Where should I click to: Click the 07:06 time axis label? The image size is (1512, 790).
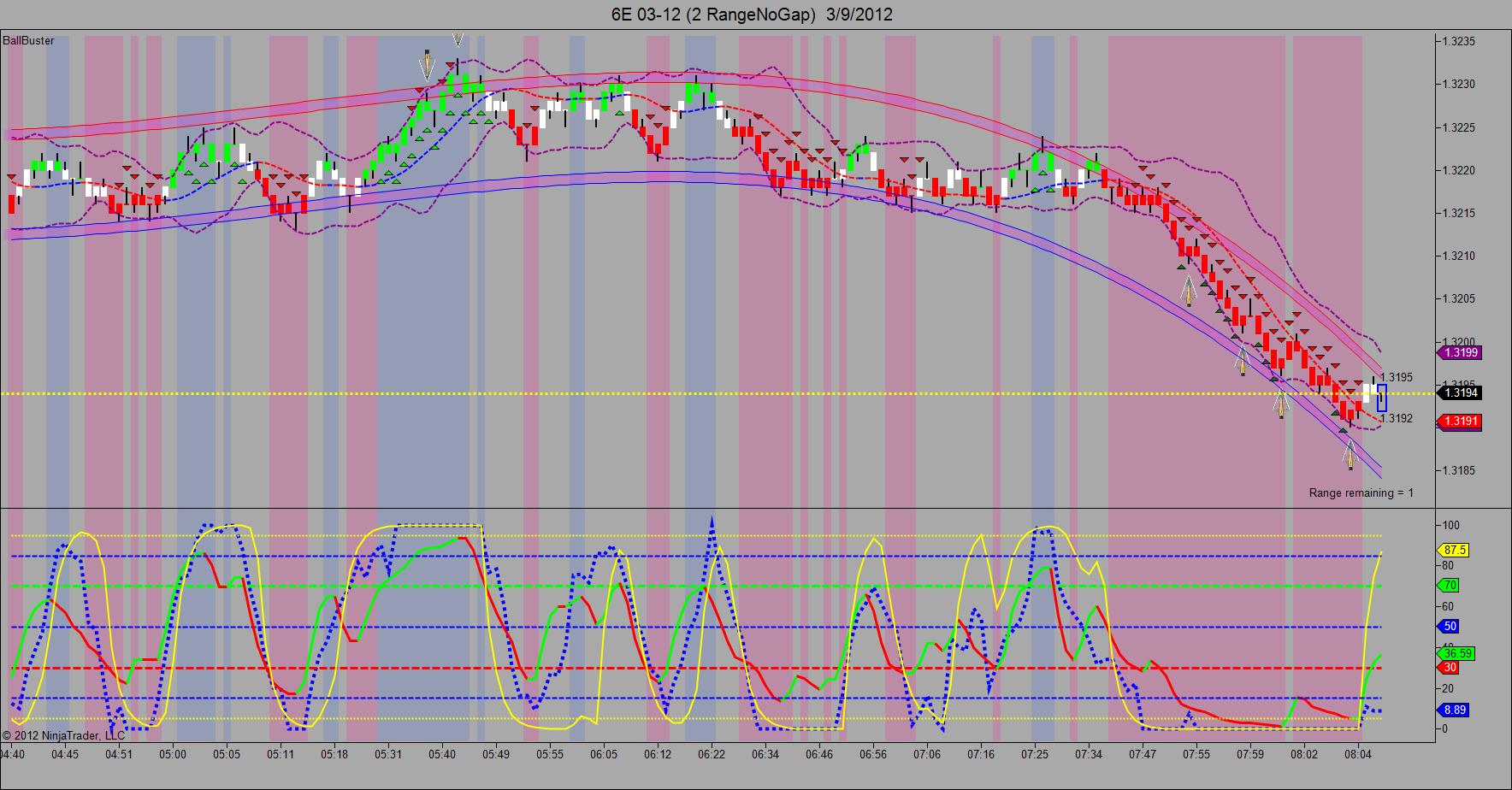pyautogui.click(x=927, y=754)
